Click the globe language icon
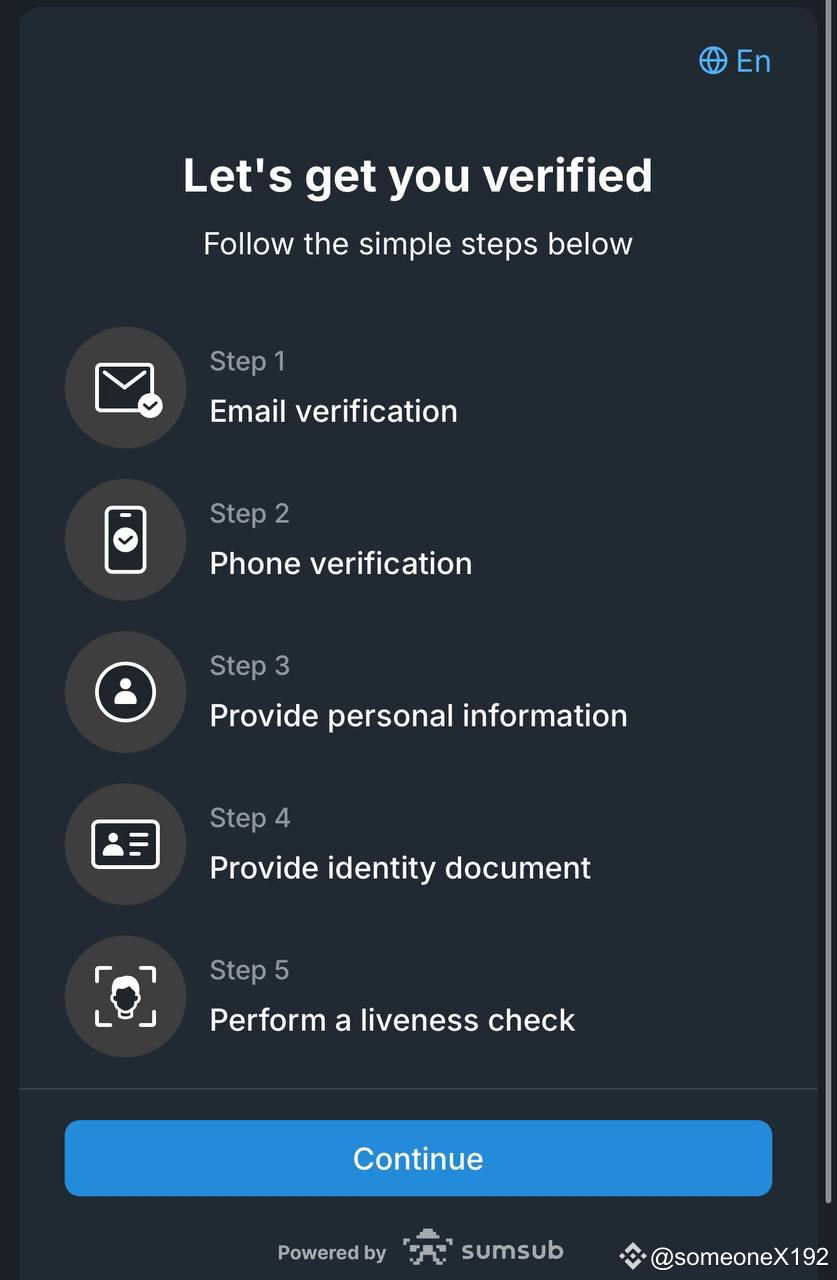 (712, 61)
